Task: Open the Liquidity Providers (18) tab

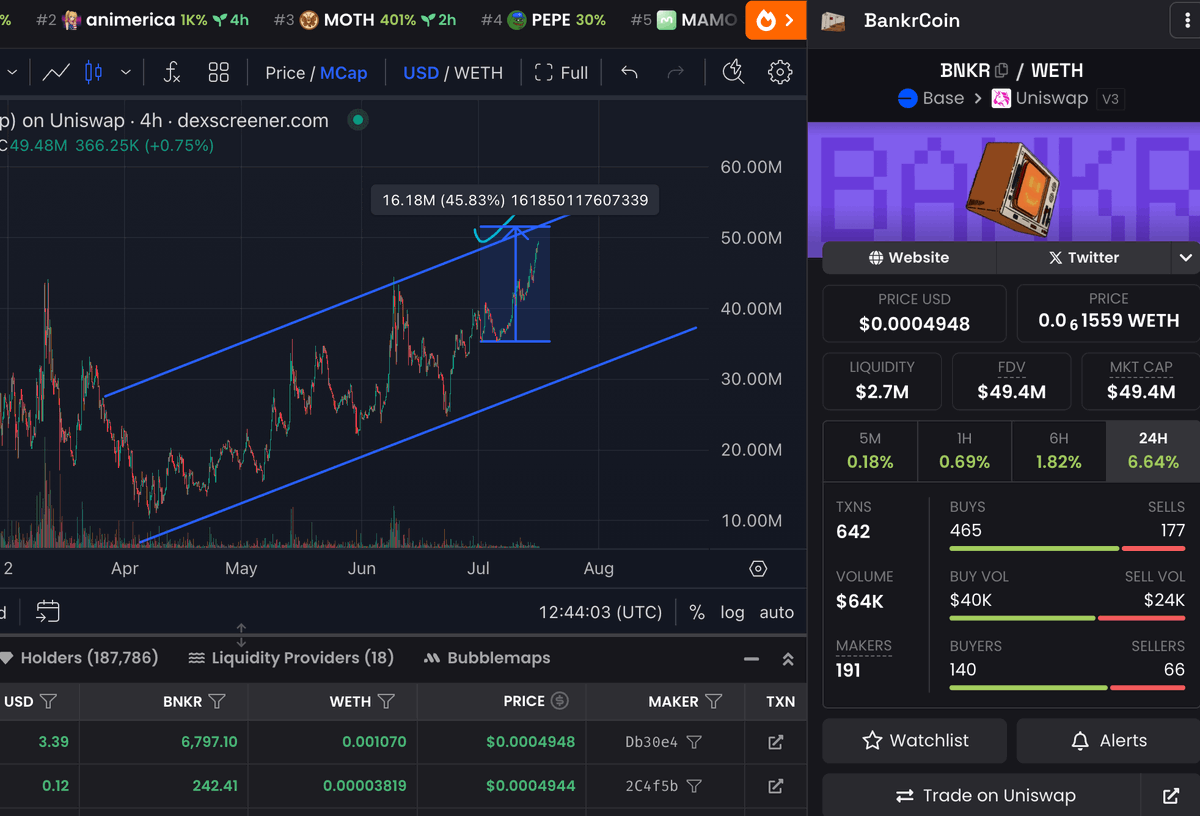Action: (291, 658)
